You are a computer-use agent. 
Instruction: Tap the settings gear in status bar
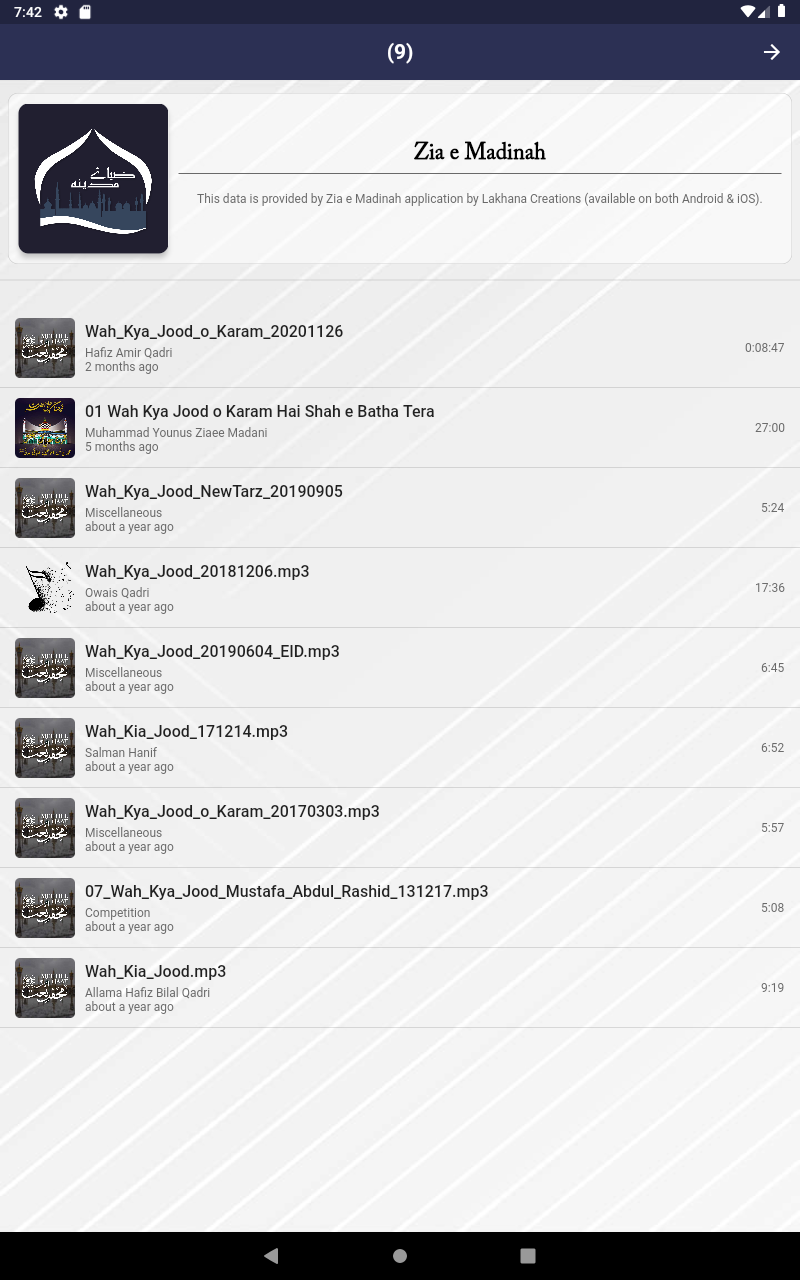pyautogui.click(x=61, y=12)
